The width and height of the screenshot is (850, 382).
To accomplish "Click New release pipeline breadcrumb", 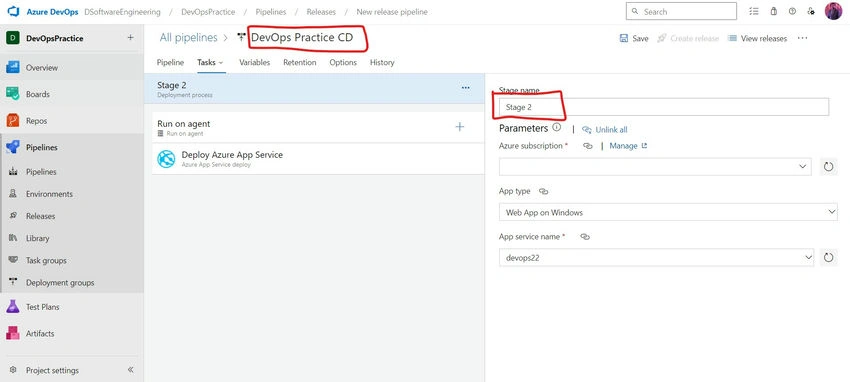I will (392, 11).
